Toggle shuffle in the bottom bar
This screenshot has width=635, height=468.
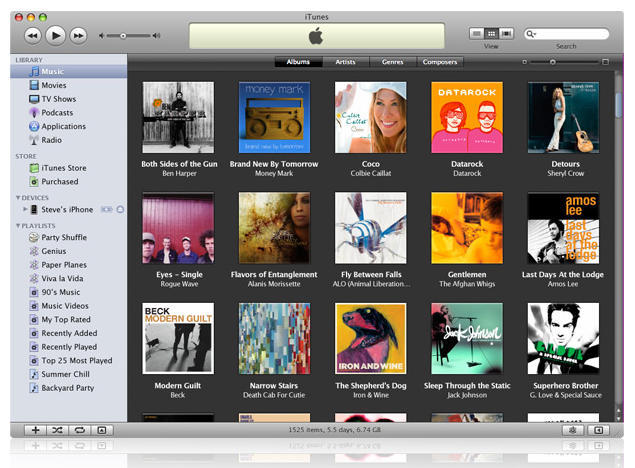pos(58,430)
